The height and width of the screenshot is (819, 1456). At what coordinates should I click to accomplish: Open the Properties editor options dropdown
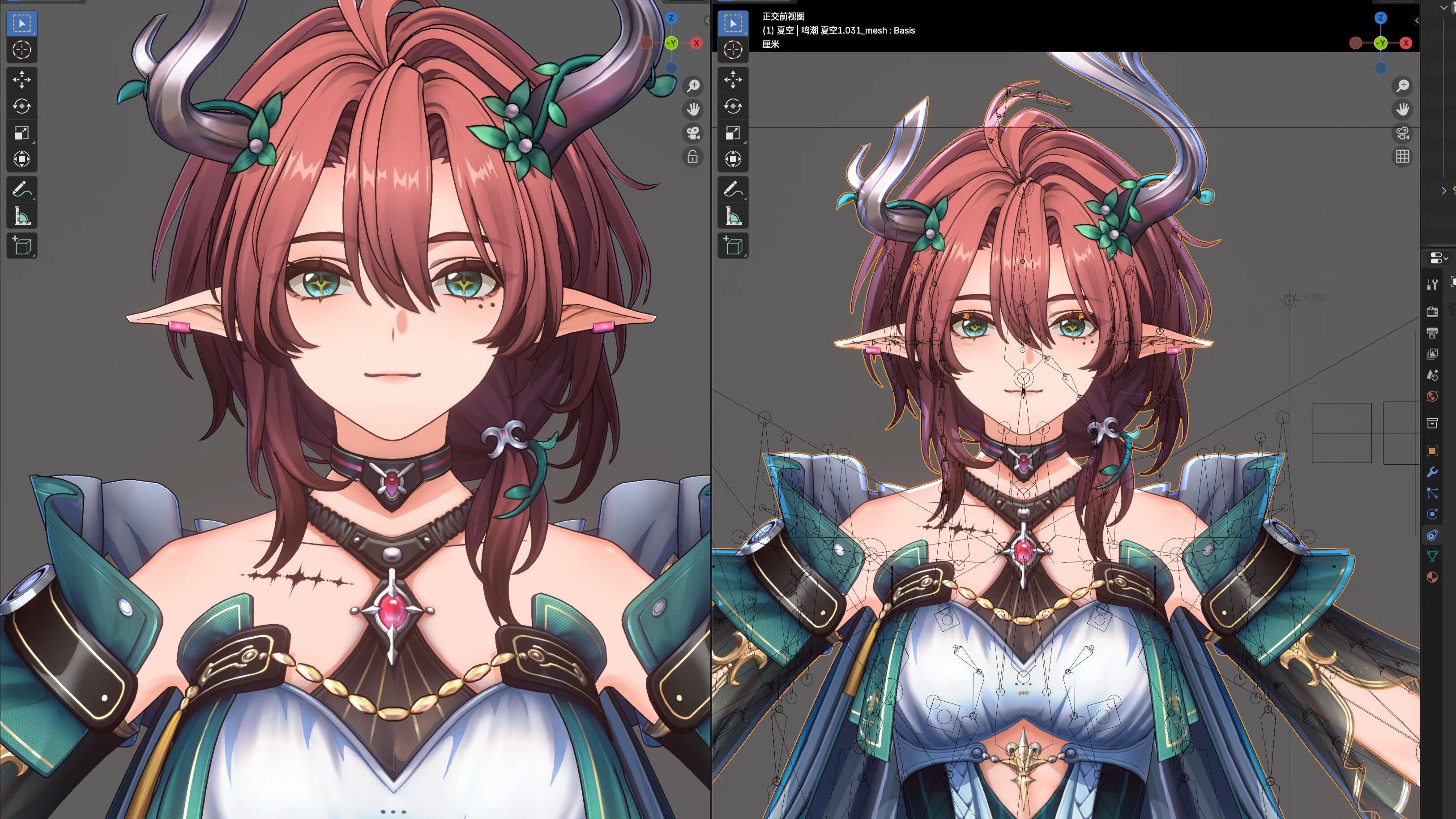(1439, 258)
